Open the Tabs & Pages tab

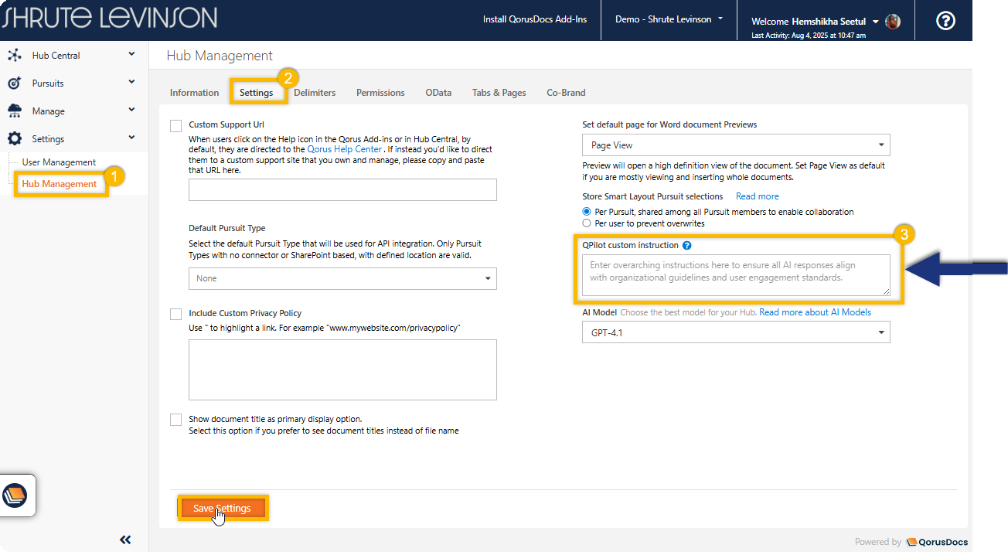point(499,93)
